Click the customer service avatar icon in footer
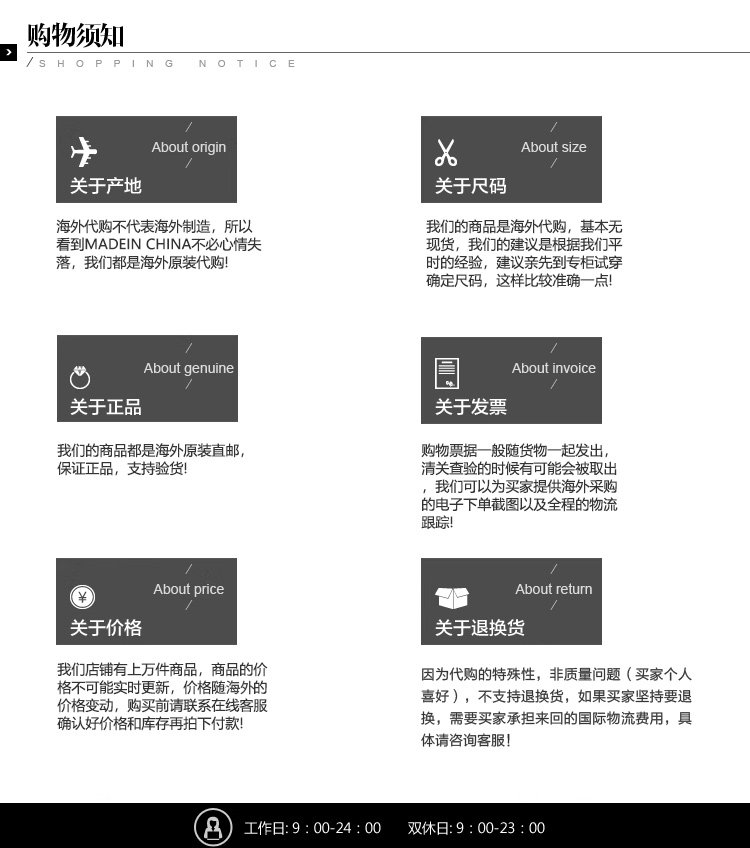This screenshot has height=848, width=750. pyautogui.click(x=213, y=827)
